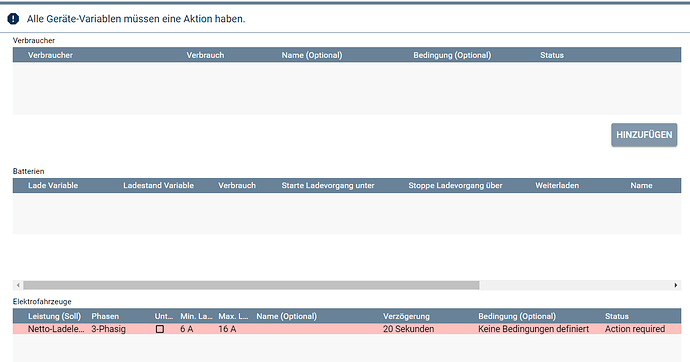Click the horizontal scrollbar left arrow

tap(18, 285)
